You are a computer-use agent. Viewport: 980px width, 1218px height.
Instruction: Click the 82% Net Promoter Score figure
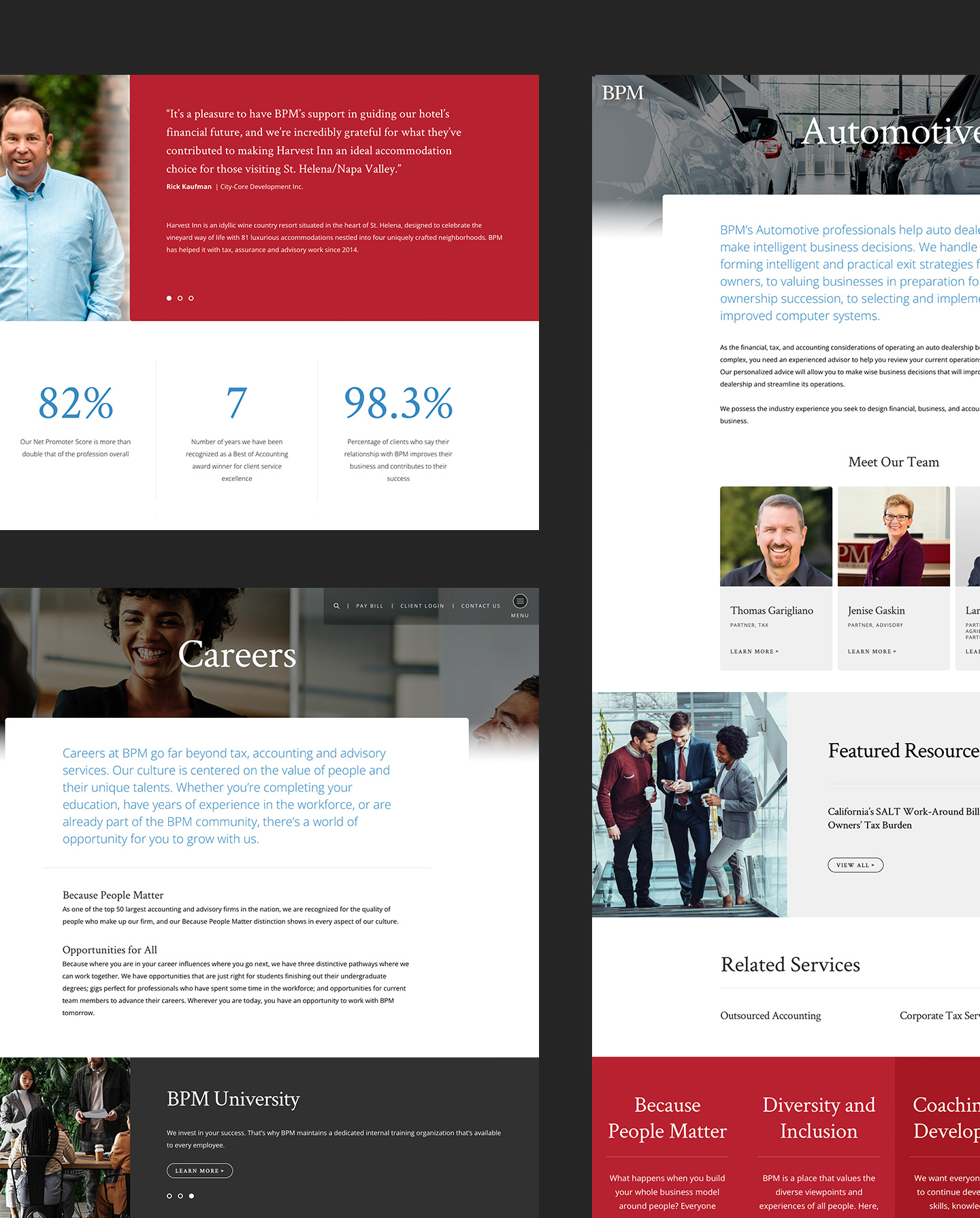click(x=76, y=402)
